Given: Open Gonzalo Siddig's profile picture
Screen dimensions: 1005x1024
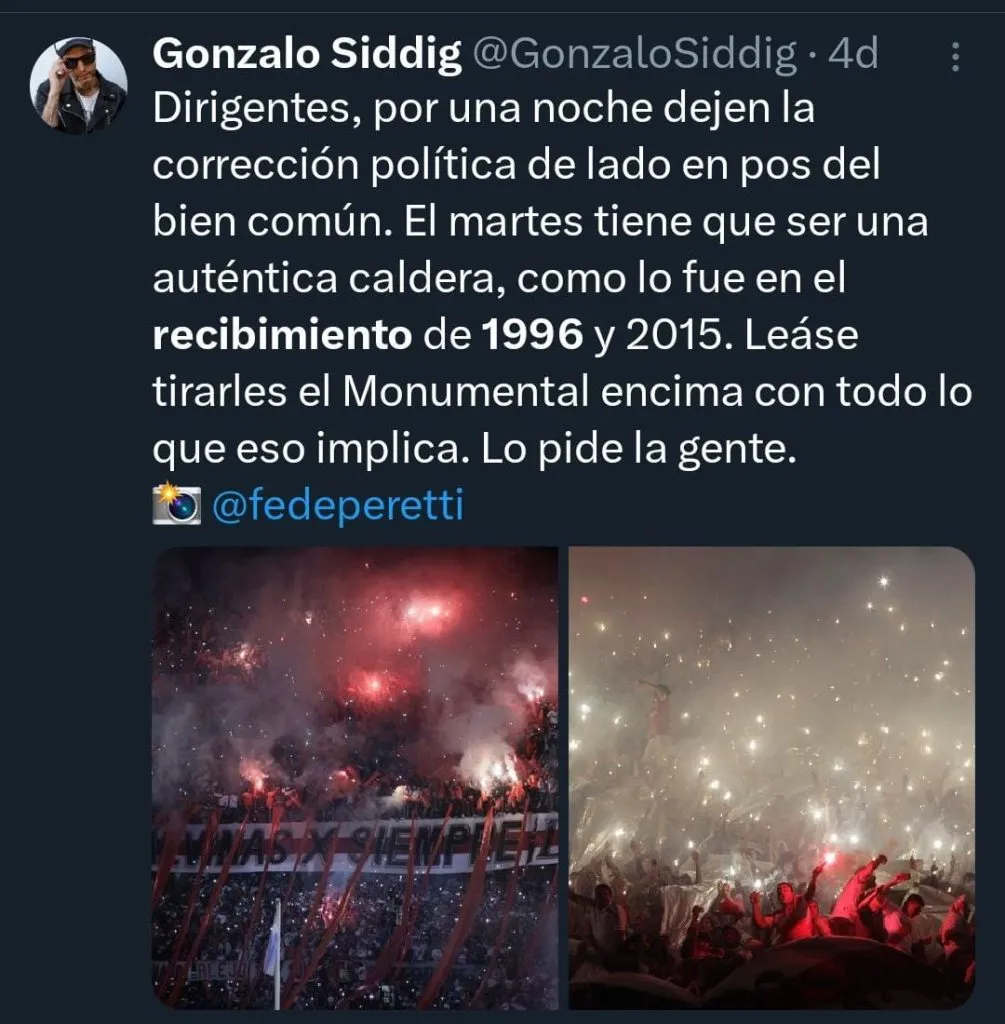Looking at the screenshot, I should [79, 86].
